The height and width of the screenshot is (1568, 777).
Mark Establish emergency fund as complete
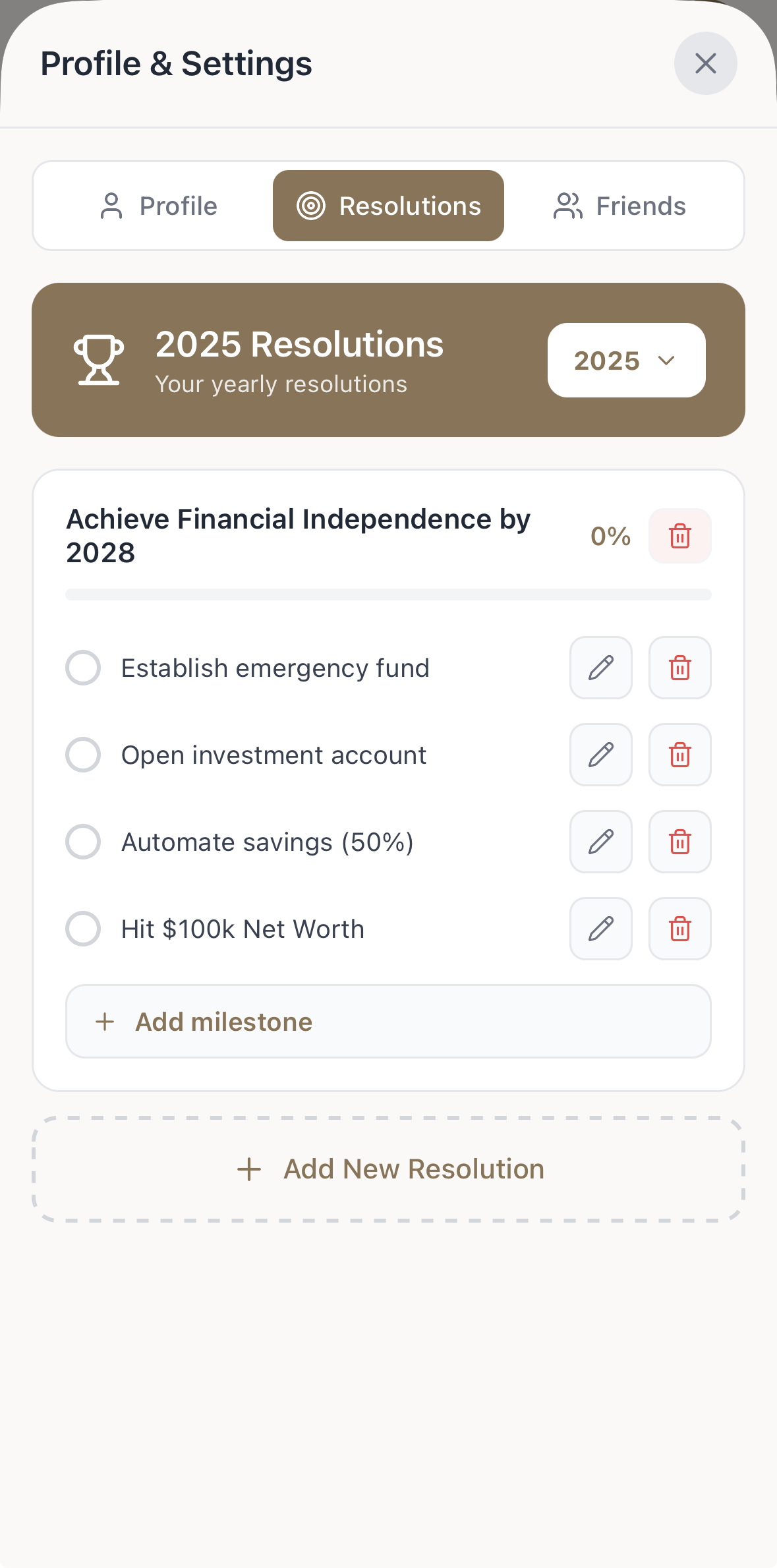(83, 668)
